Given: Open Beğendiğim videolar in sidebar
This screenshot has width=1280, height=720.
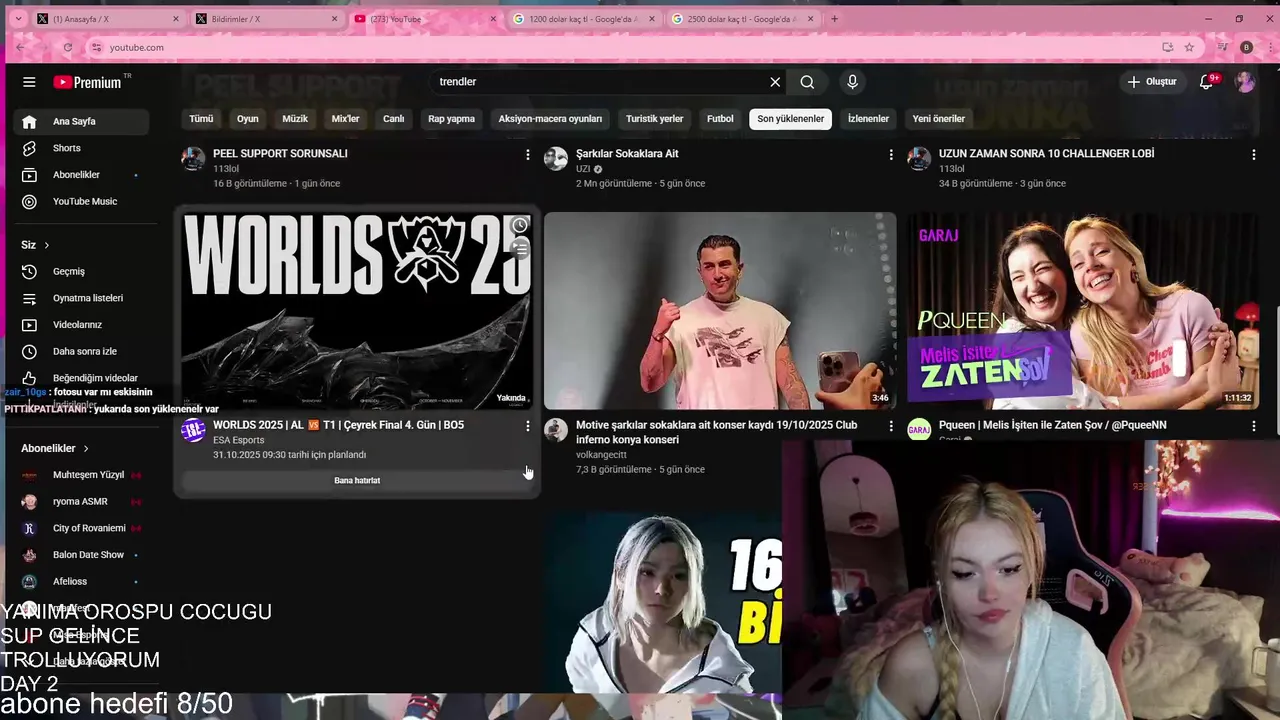Looking at the screenshot, I should click(81, 378).
